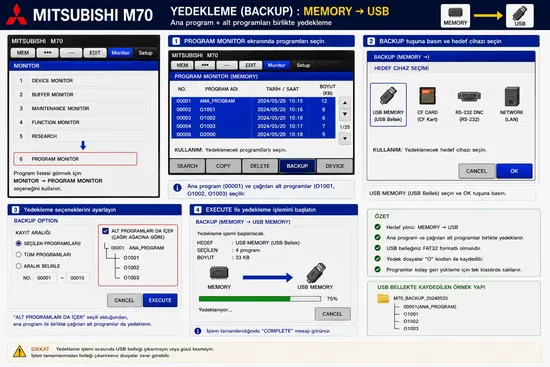Open Setup tab in Program Monitor window
This screenshot has width=550, height=367.
tap(303, 65)
